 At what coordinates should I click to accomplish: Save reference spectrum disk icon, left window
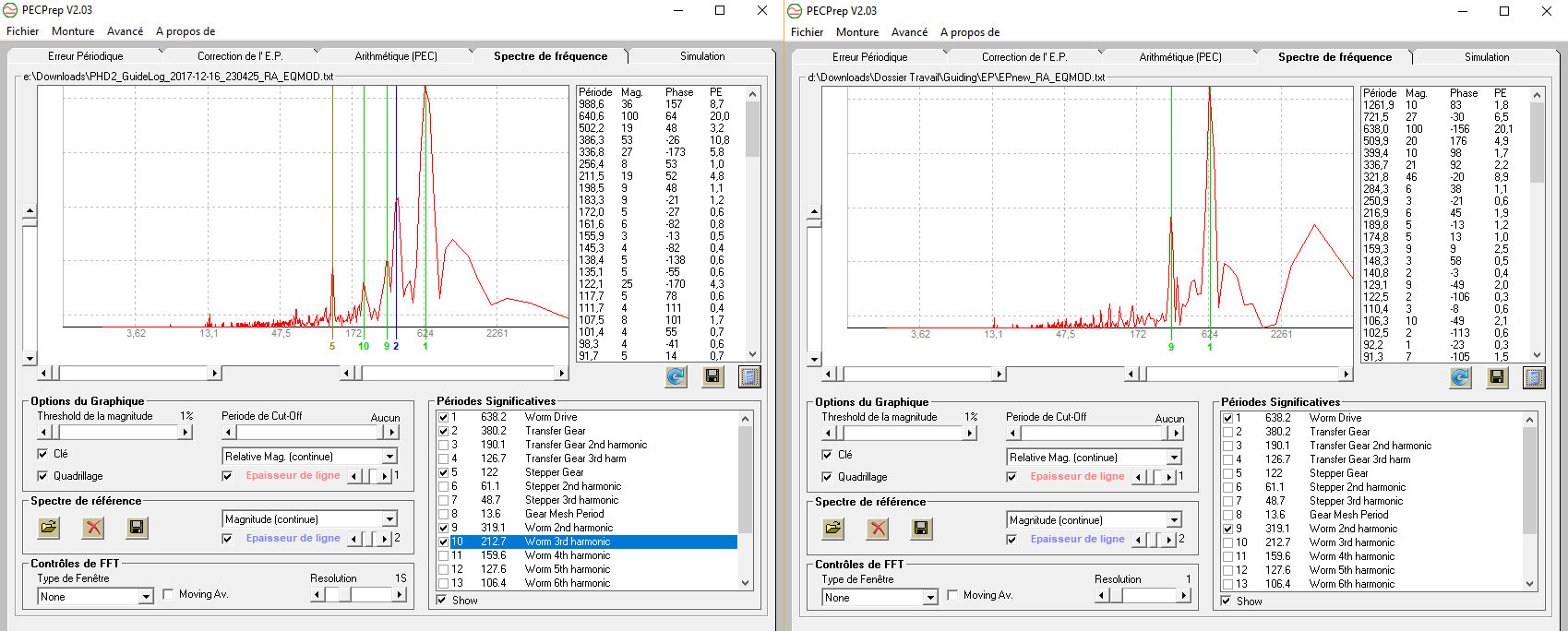137,528
